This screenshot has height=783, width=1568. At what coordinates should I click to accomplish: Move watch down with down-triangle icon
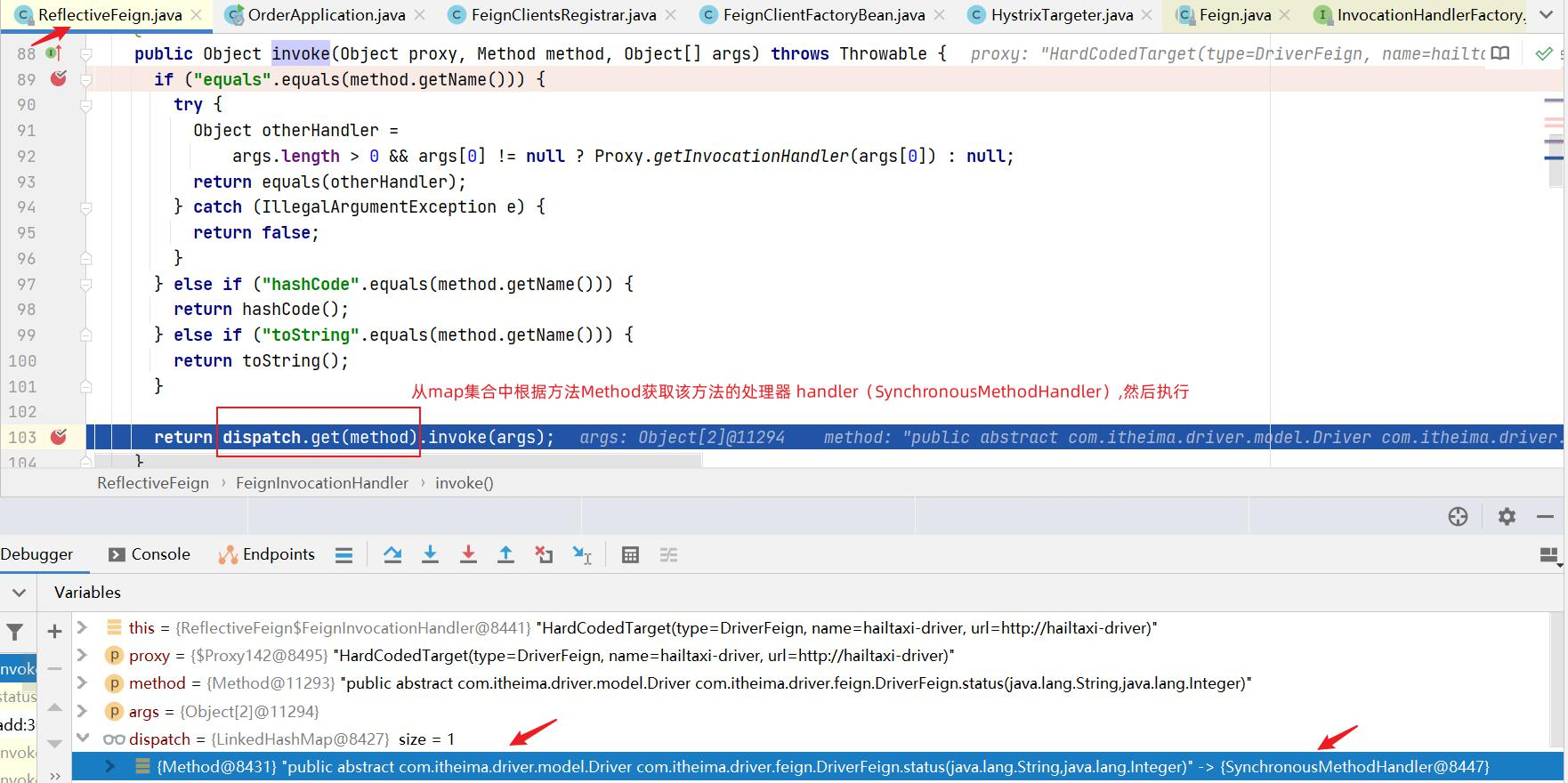54,743
